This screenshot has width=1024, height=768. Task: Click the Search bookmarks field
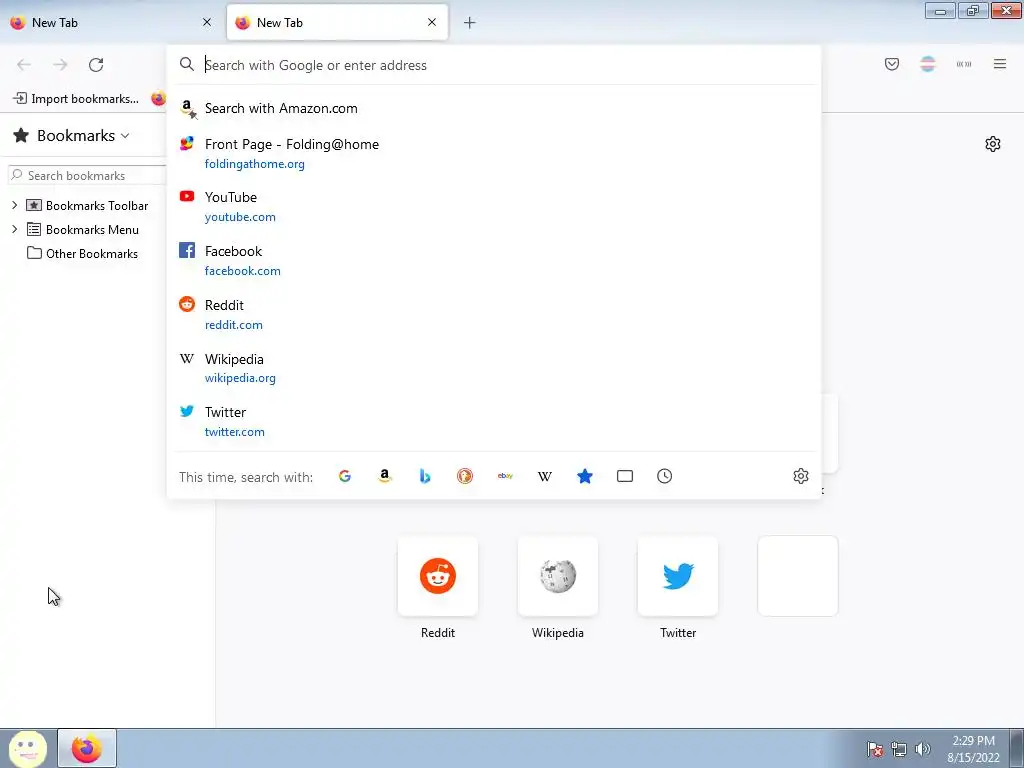point(87,176)
